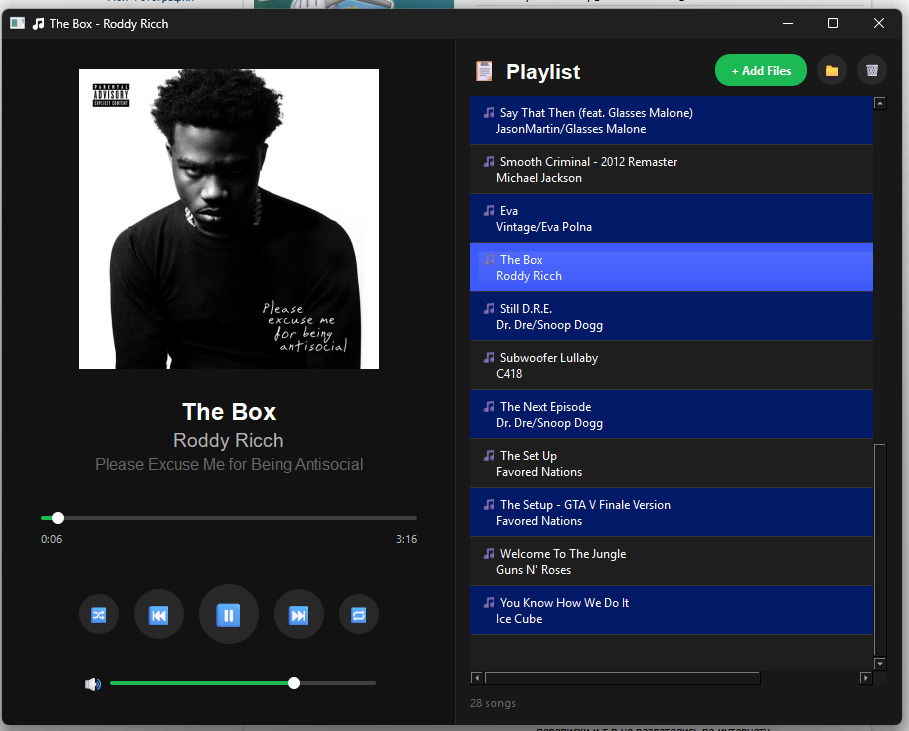
Task: Select Subwoofer Lullaby by C418
Action: 671,366
